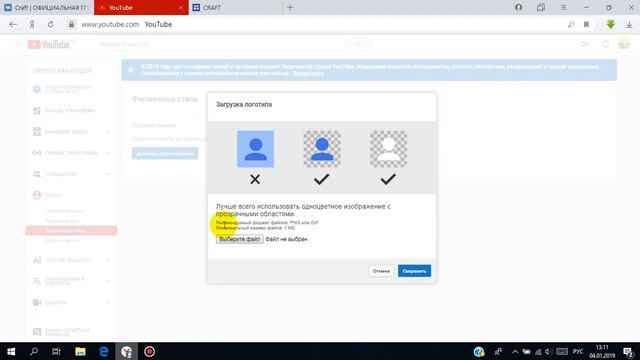Click the 'Добавить логотип' button behind dialog
640x360 pixels.
165,153
